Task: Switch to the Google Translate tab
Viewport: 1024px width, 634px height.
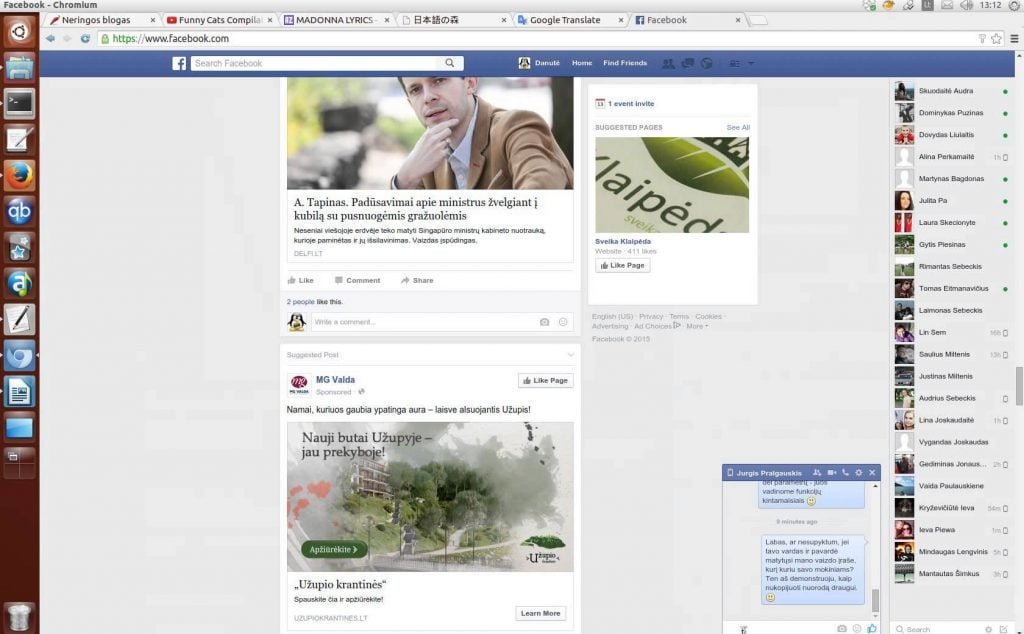Action: pos(565,20)
